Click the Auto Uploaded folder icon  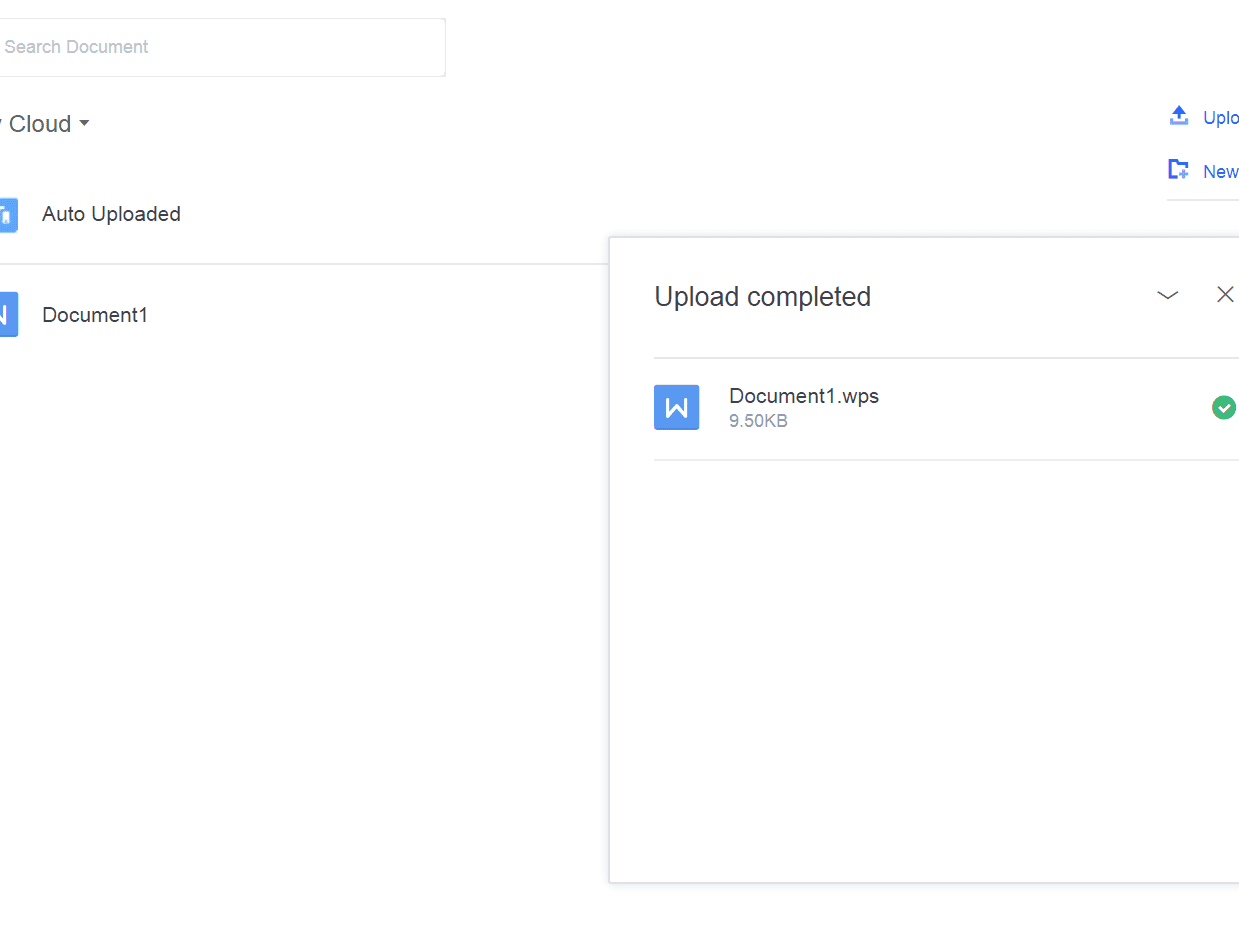(x=8, y=214)
